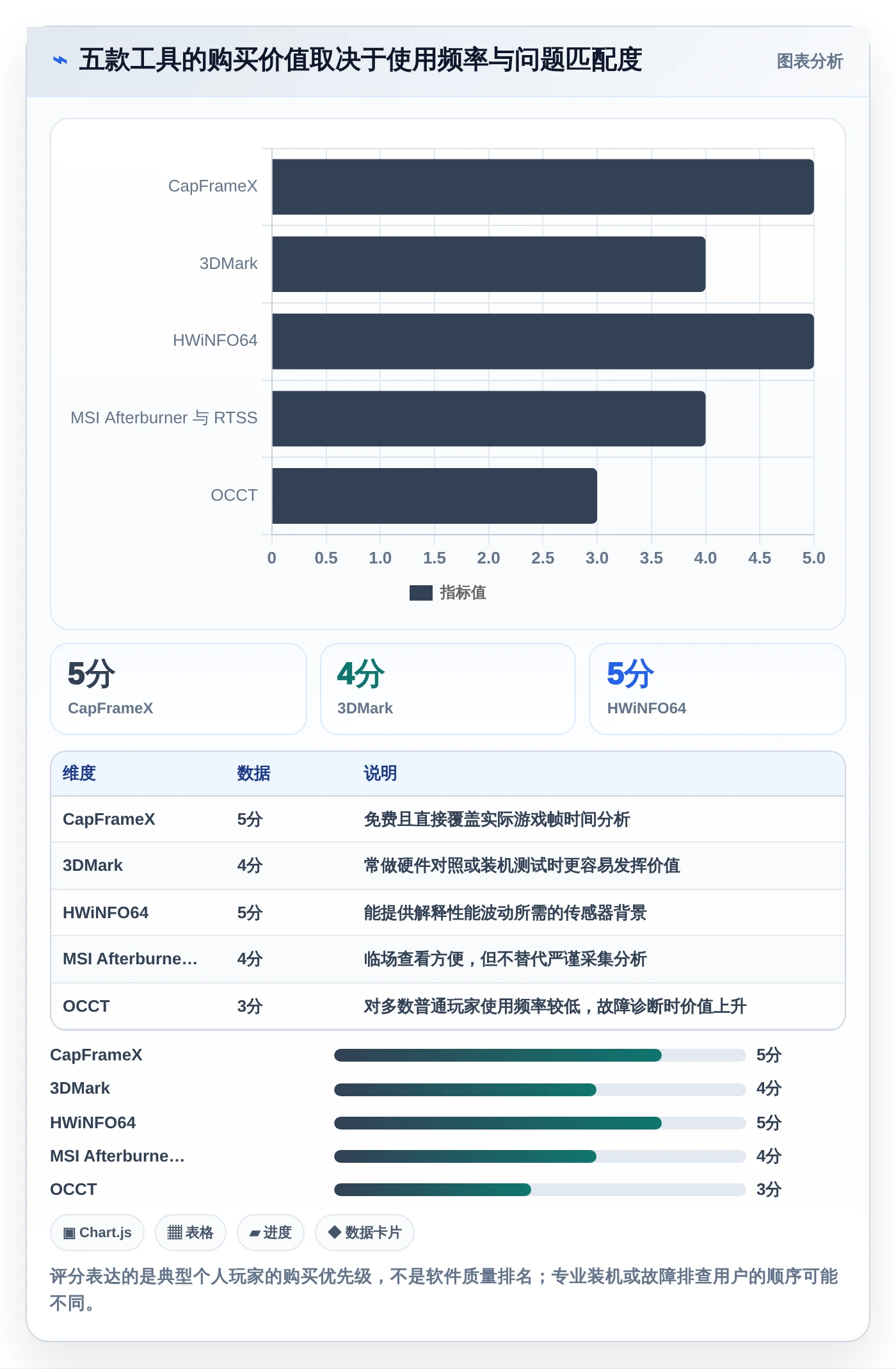Open the 4分 3DMark data card
This screenshot has width=896, height=1369.
448,689
